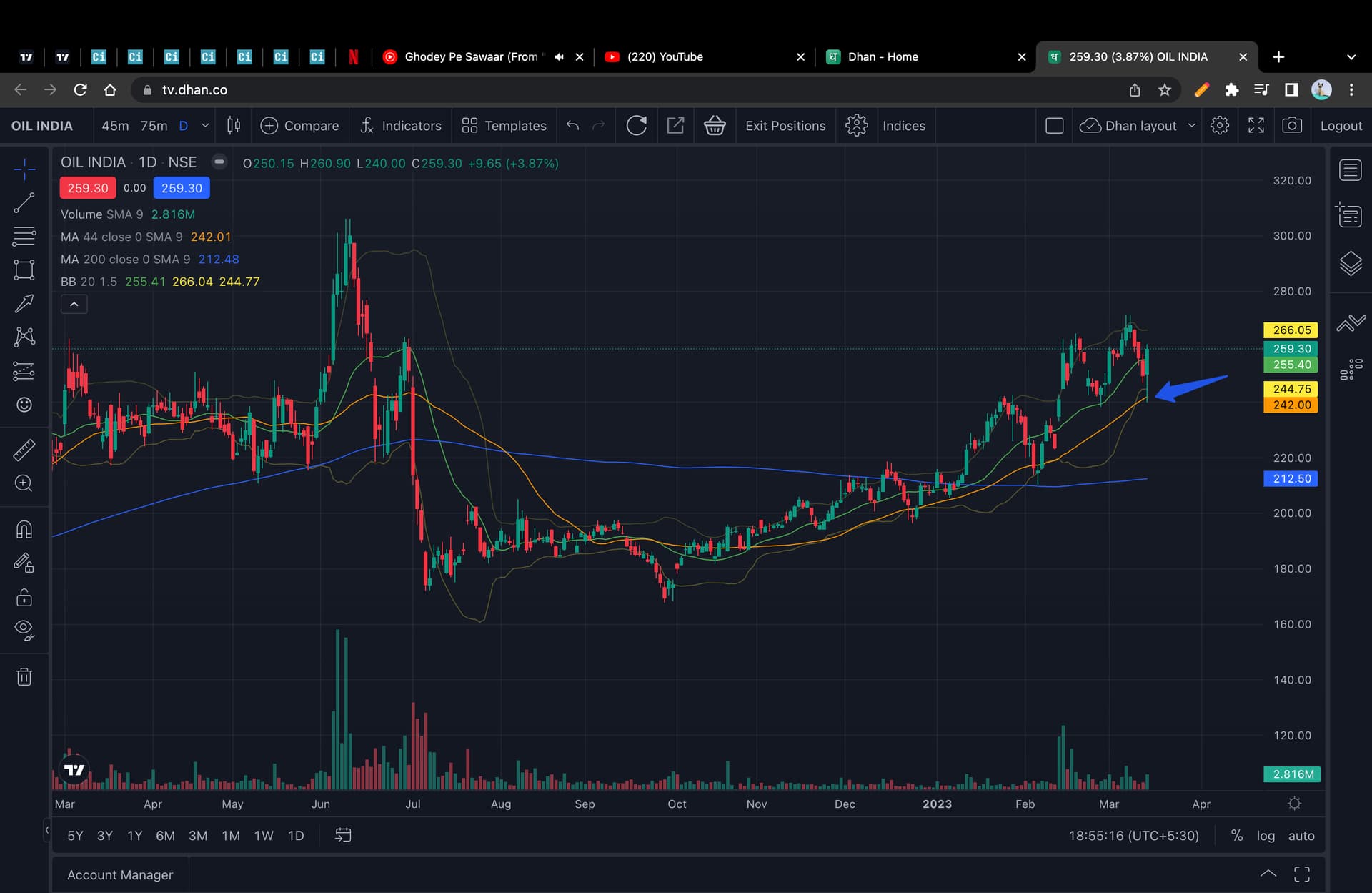The image size is (1372, 893).
Task: Click the magnet mode icon
Action: 24,529
